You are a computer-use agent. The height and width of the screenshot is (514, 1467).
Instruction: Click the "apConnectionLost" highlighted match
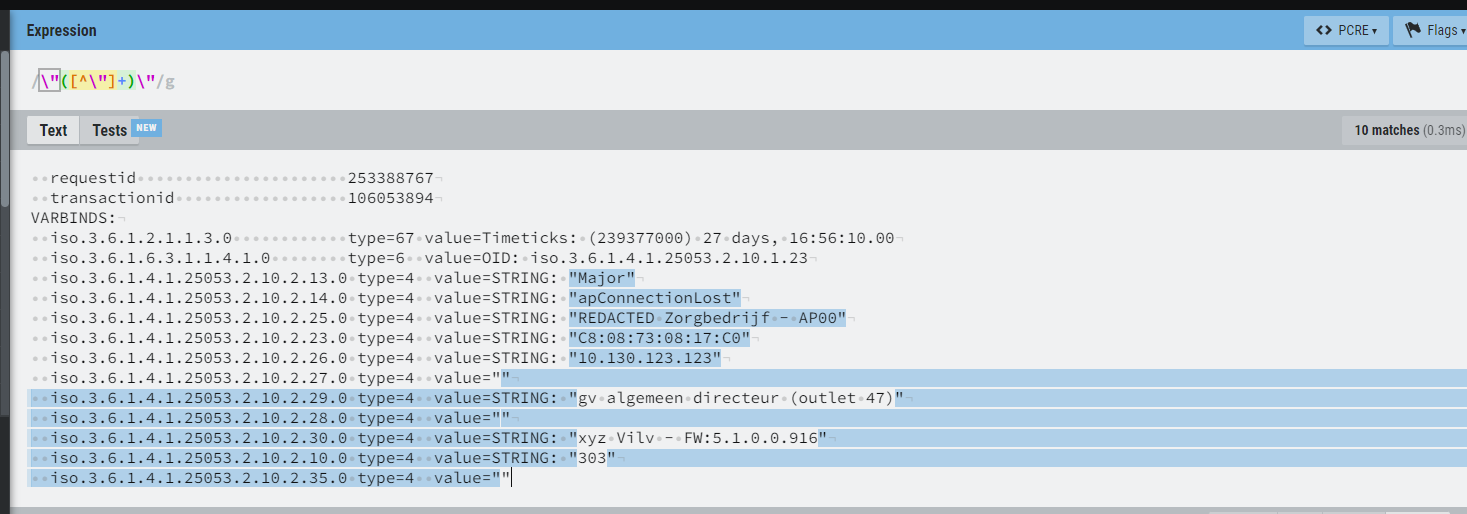tap(655, 298)
